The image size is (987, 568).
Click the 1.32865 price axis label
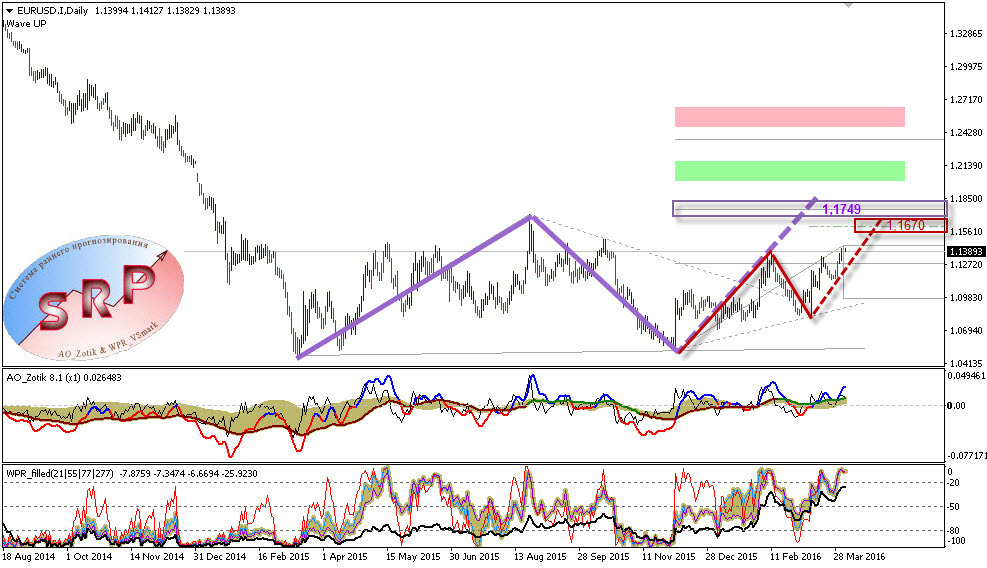point(964,33)
